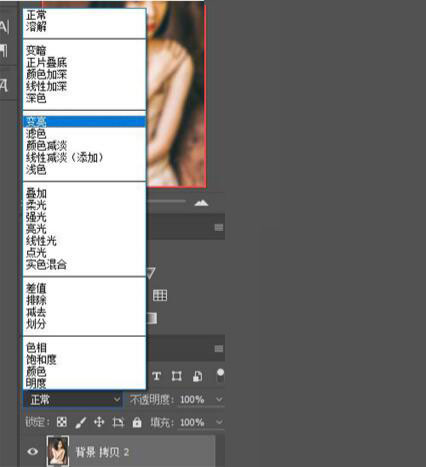Choose 线性光 blend mode
The image size is (426, 467).
84,241
